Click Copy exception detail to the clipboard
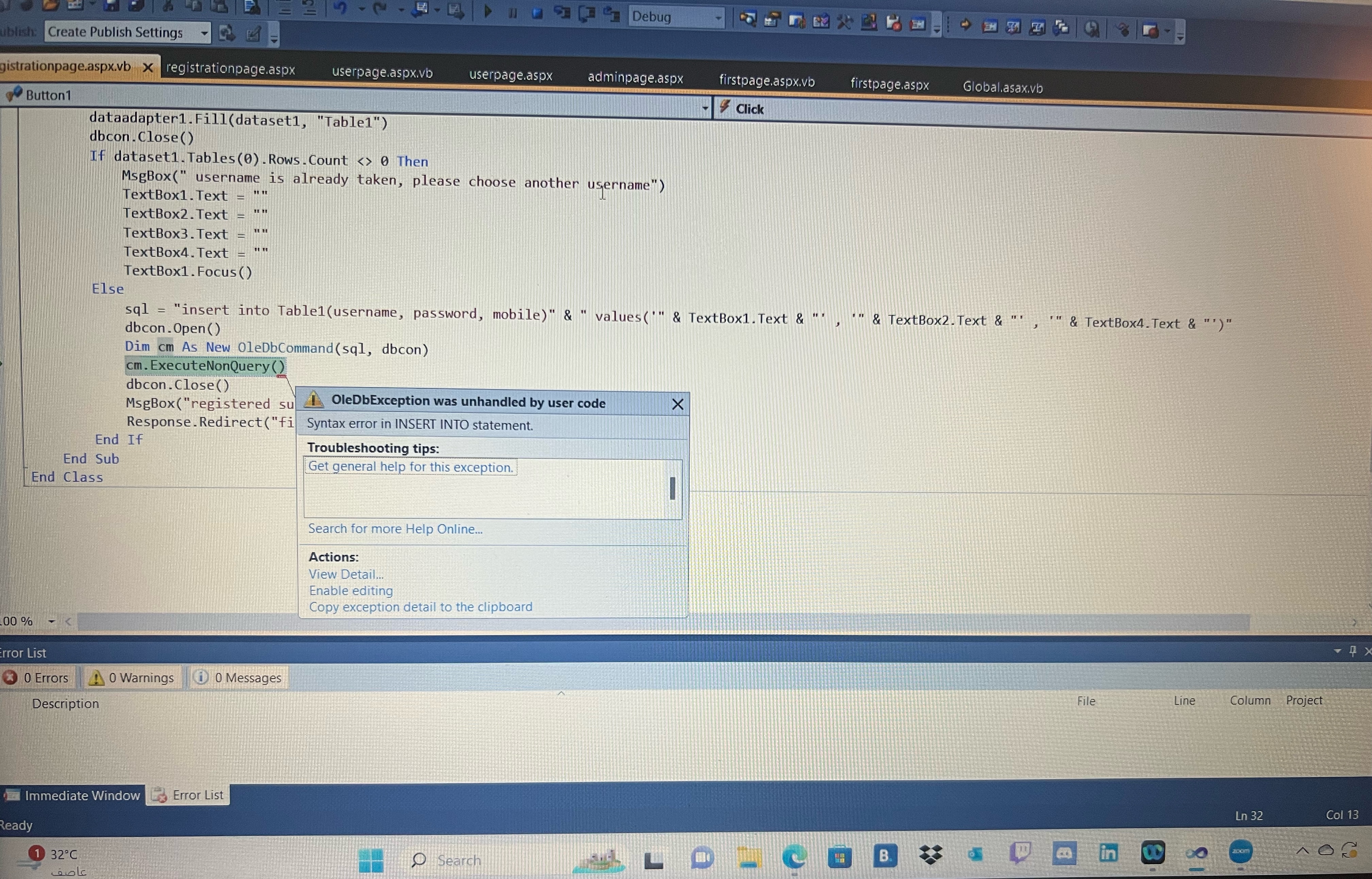This screenshot has width=1372, height=879. click(x=421, y=607)
